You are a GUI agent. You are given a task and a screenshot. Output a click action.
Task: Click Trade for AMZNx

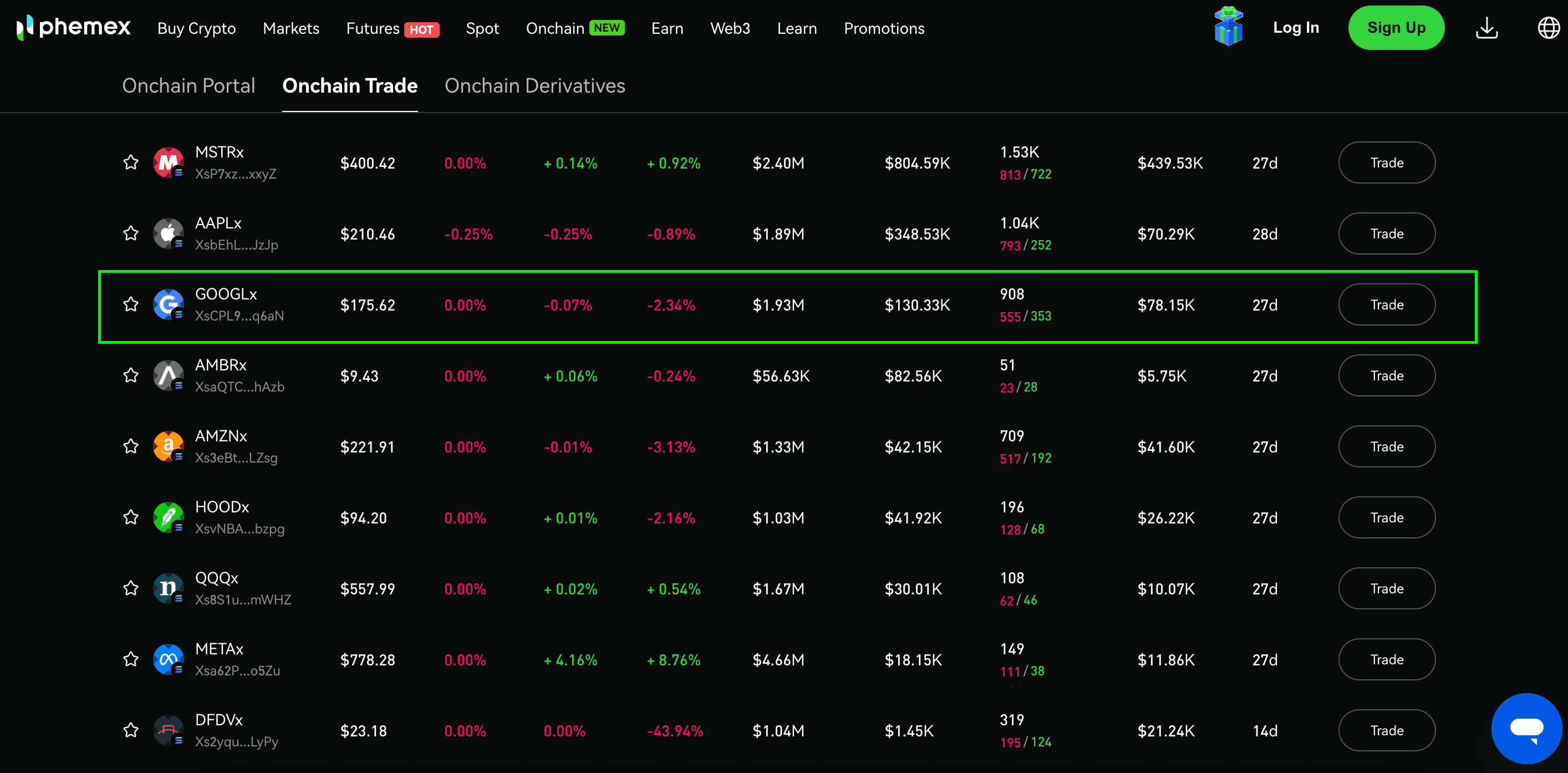coord(1387,447)
